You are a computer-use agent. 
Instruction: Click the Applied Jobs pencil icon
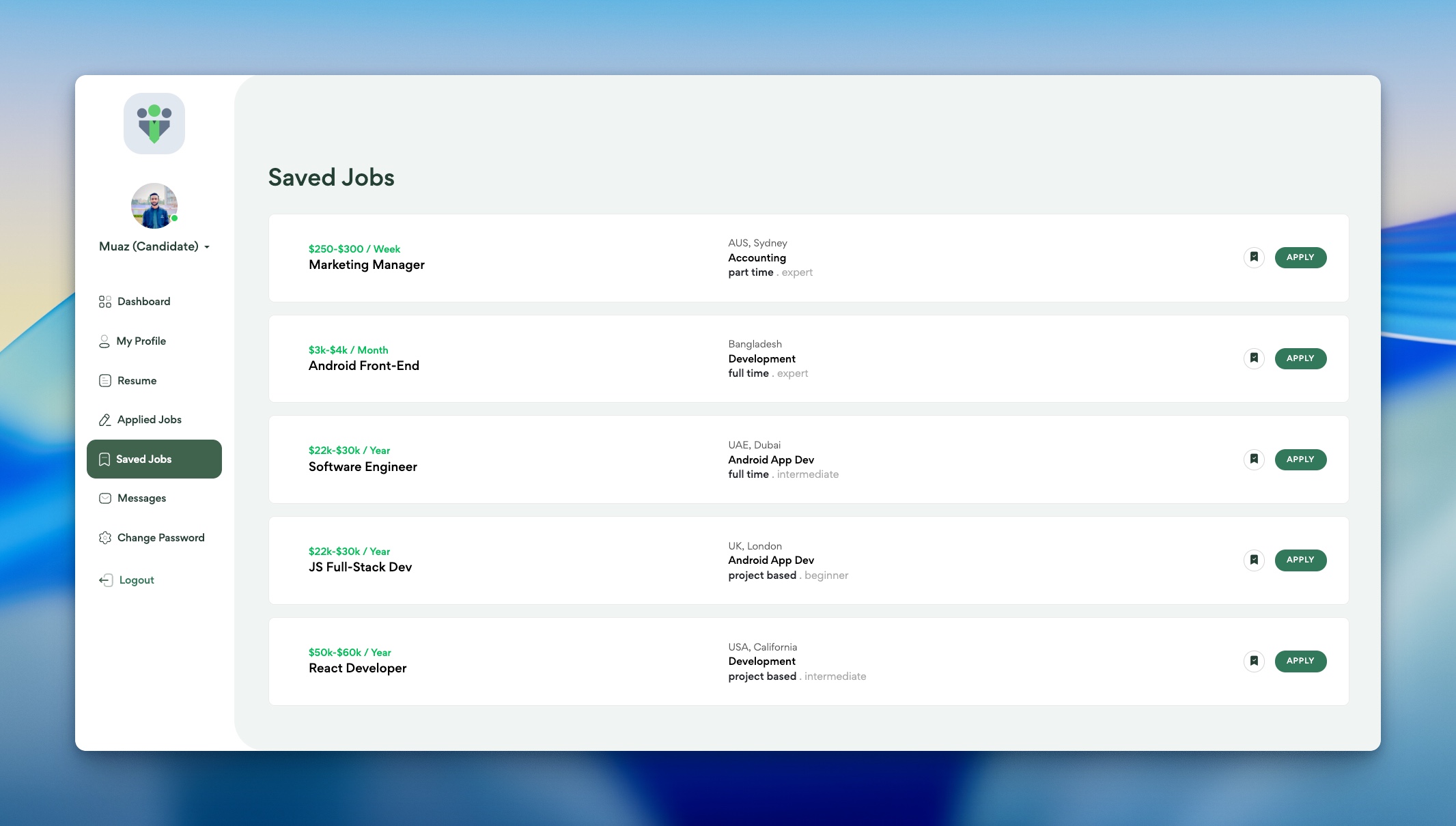point(105,420)
